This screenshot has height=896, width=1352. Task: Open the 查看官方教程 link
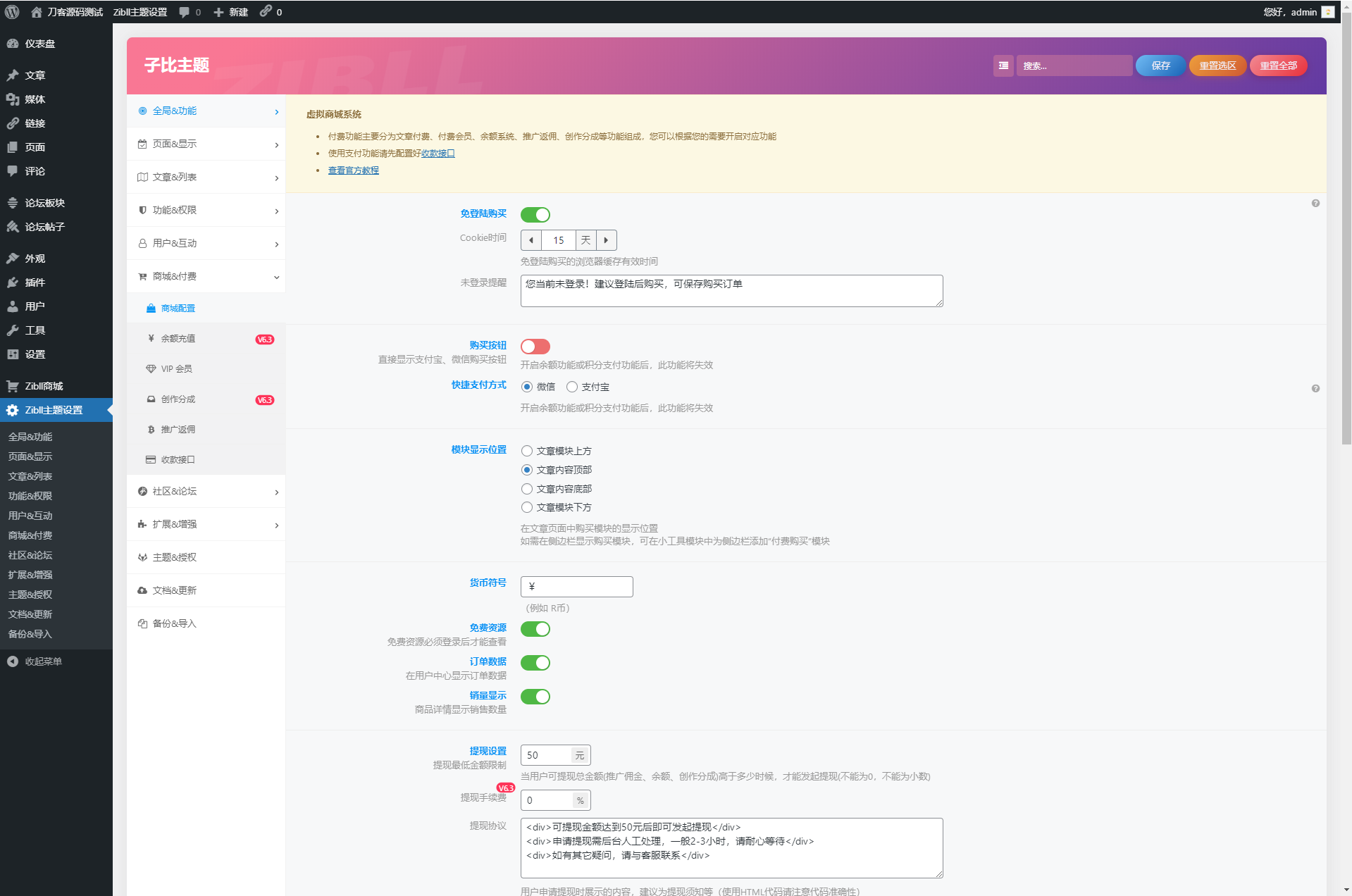(x=353, y=170)
